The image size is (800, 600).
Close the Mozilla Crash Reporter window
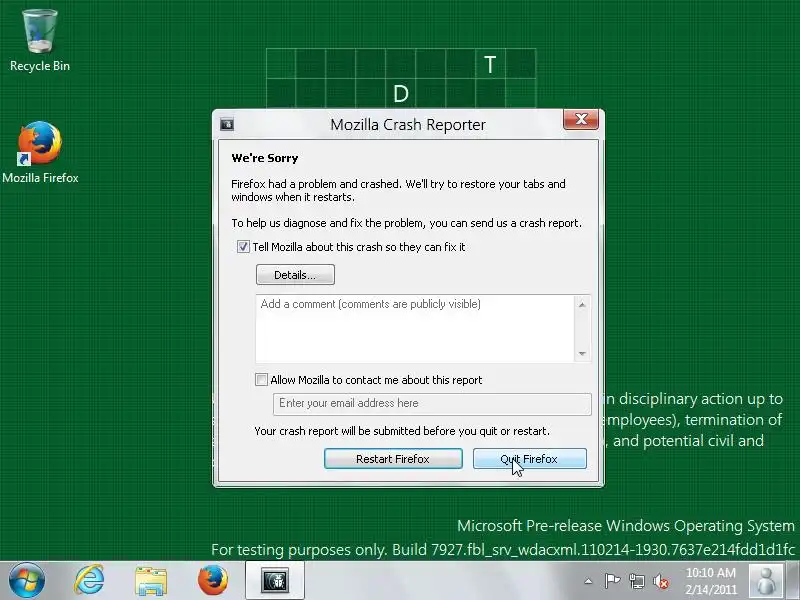click(x=581, y=119)
